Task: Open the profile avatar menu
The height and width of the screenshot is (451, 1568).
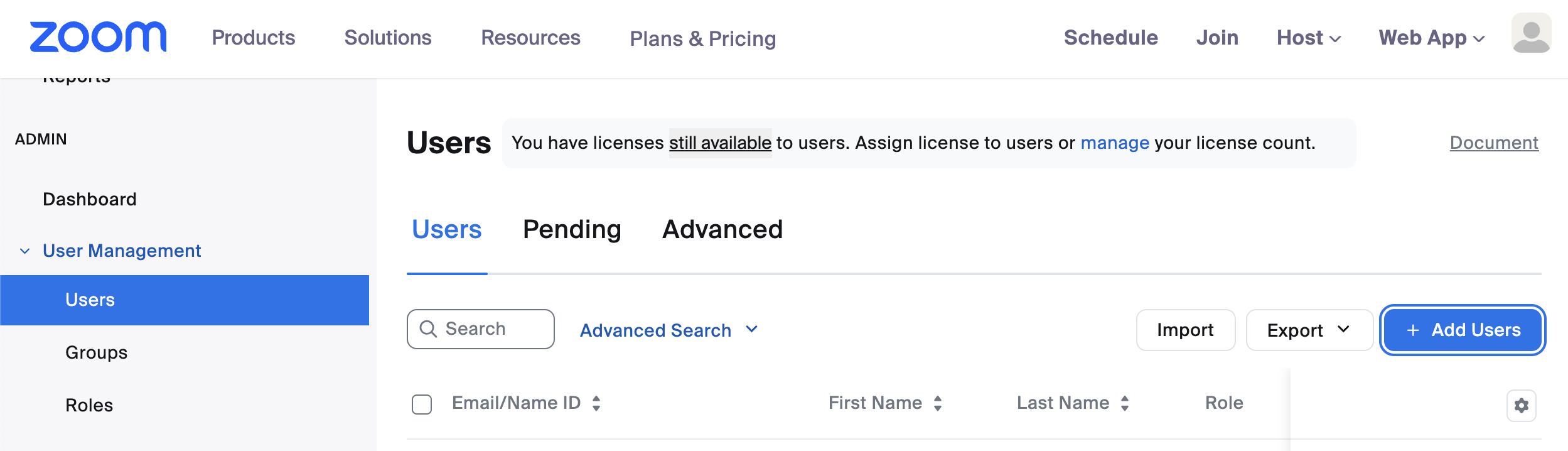Action: [x=1531, y=33]
